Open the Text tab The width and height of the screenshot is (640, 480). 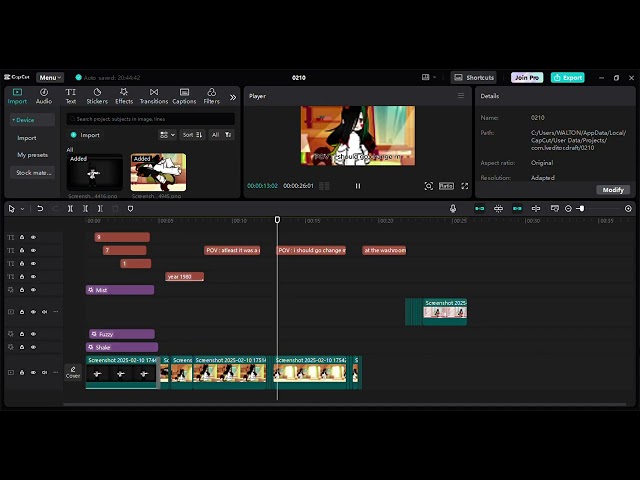(x=71, y=96)
